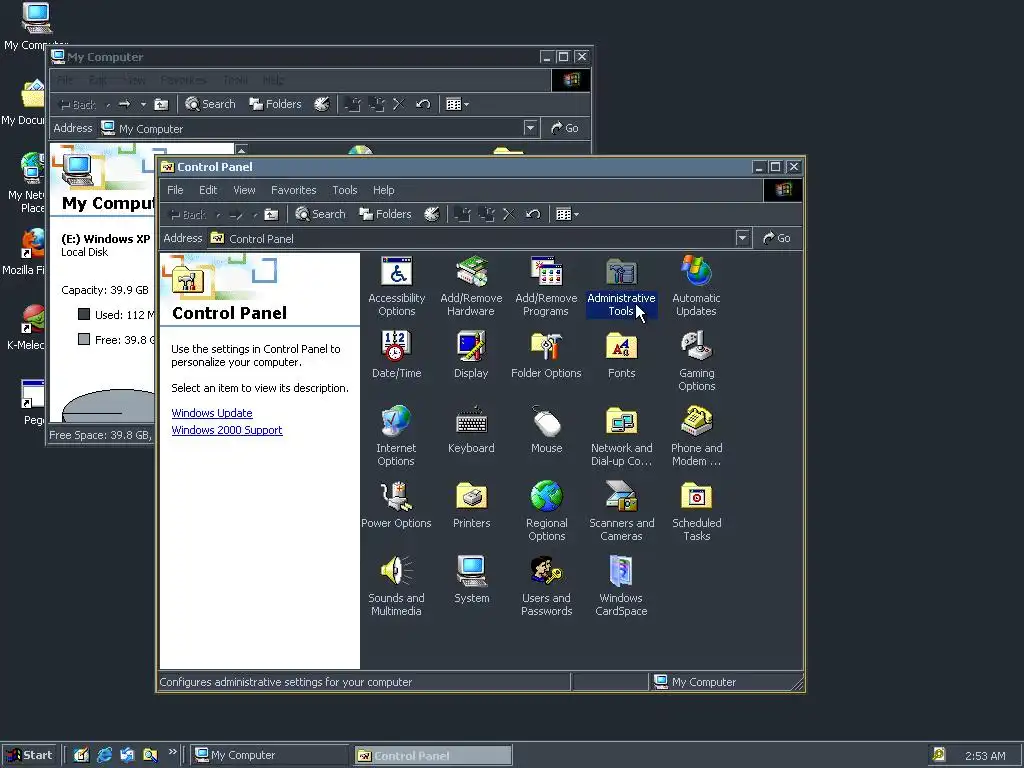Screen dimensions: 1024x768
Task: Follow the Windows 2000 Support link
Action: point(227,430)
